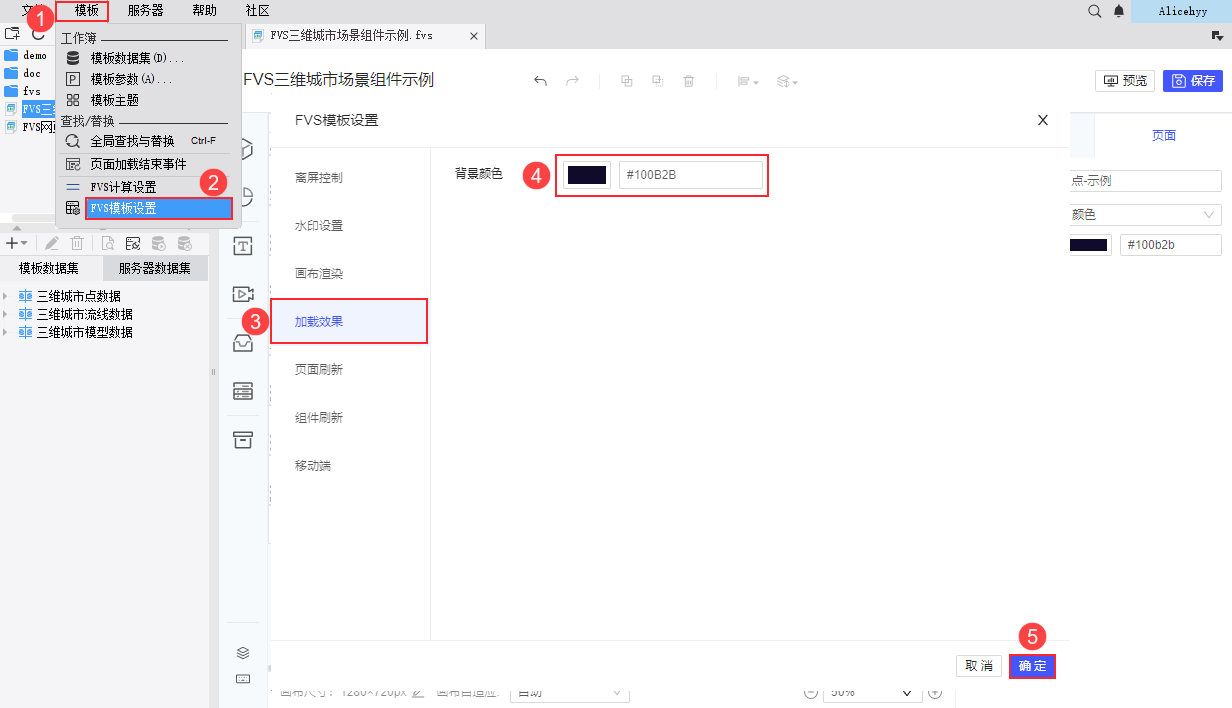This screenshot has height=708, width=1232.
Task: Open the layers stack icon at sidebar bottom
Action: click(x=243, y=653)
